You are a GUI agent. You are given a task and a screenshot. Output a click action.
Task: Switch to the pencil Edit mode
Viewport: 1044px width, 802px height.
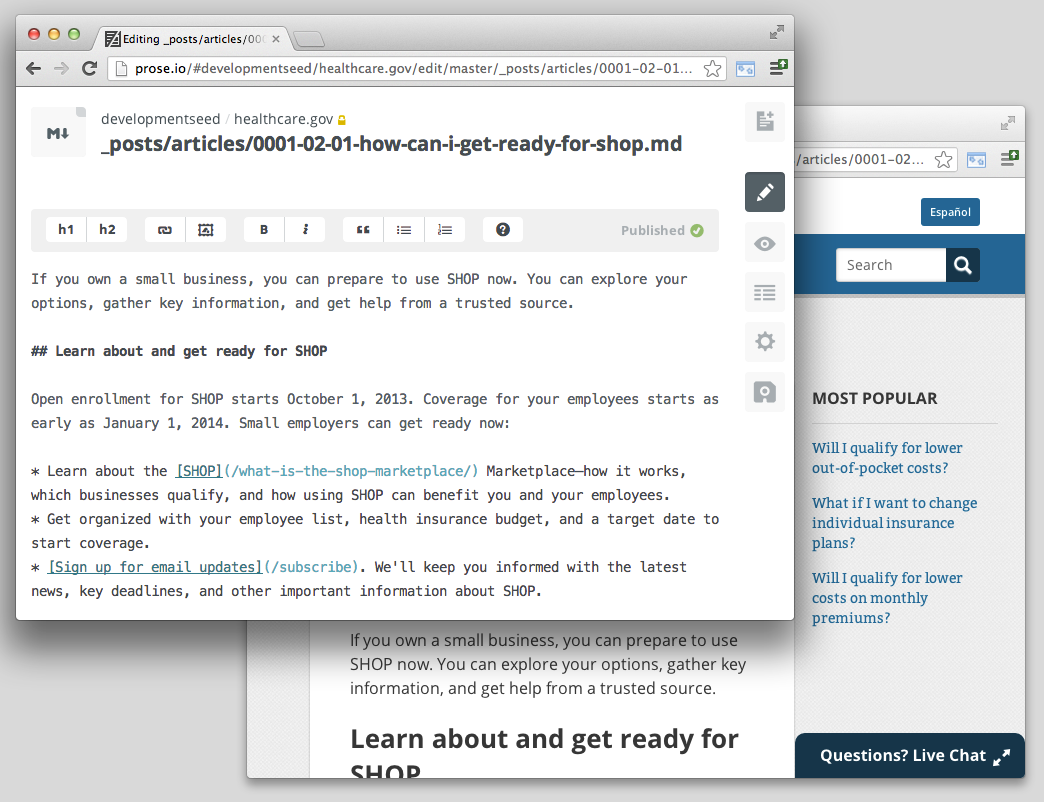coord(765,192)
